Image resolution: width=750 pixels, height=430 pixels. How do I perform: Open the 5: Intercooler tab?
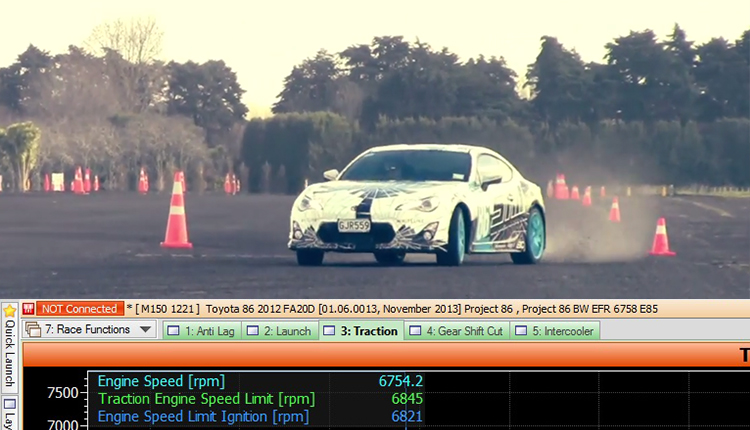[555, 331]
